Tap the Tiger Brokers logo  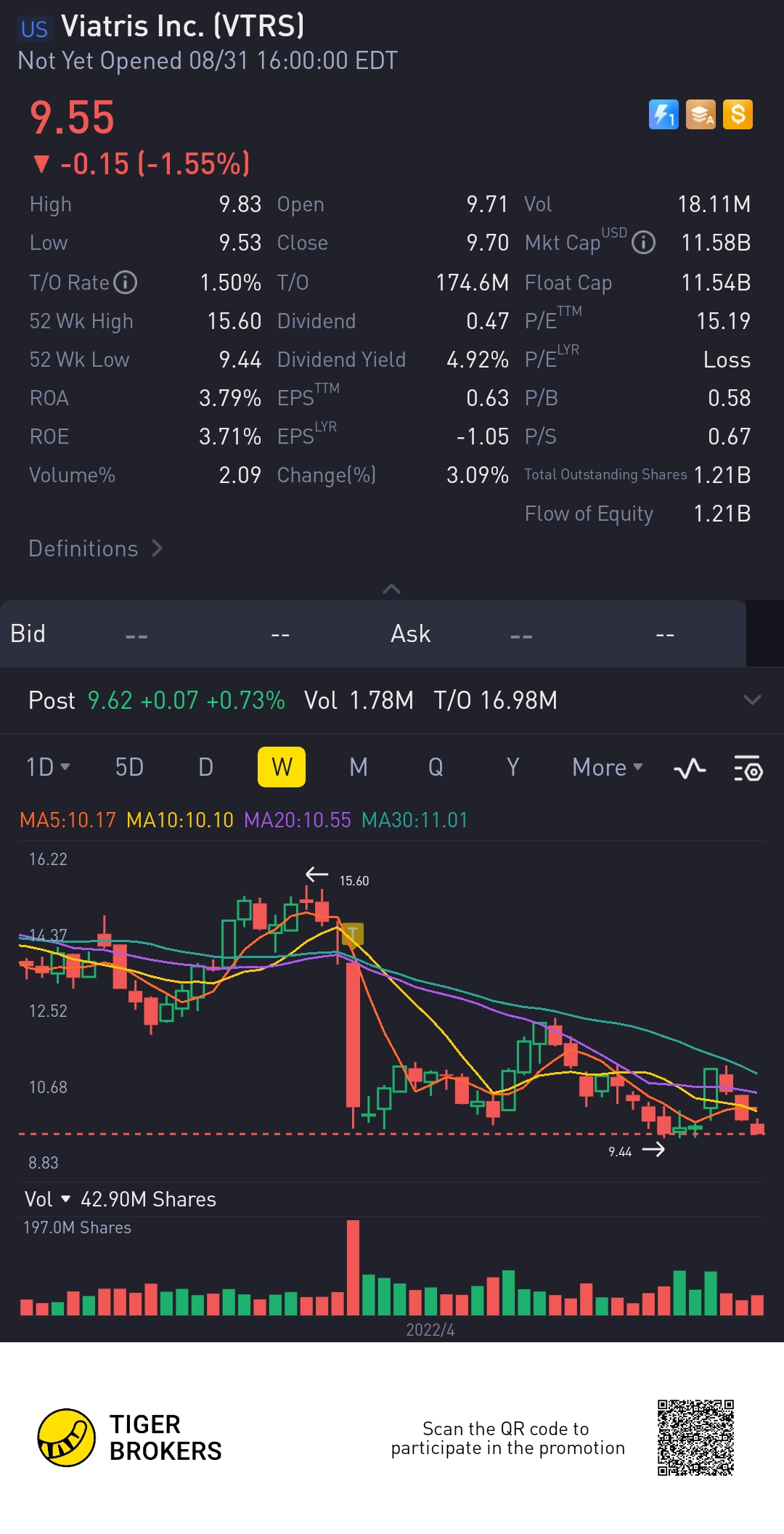(129, 1437)
